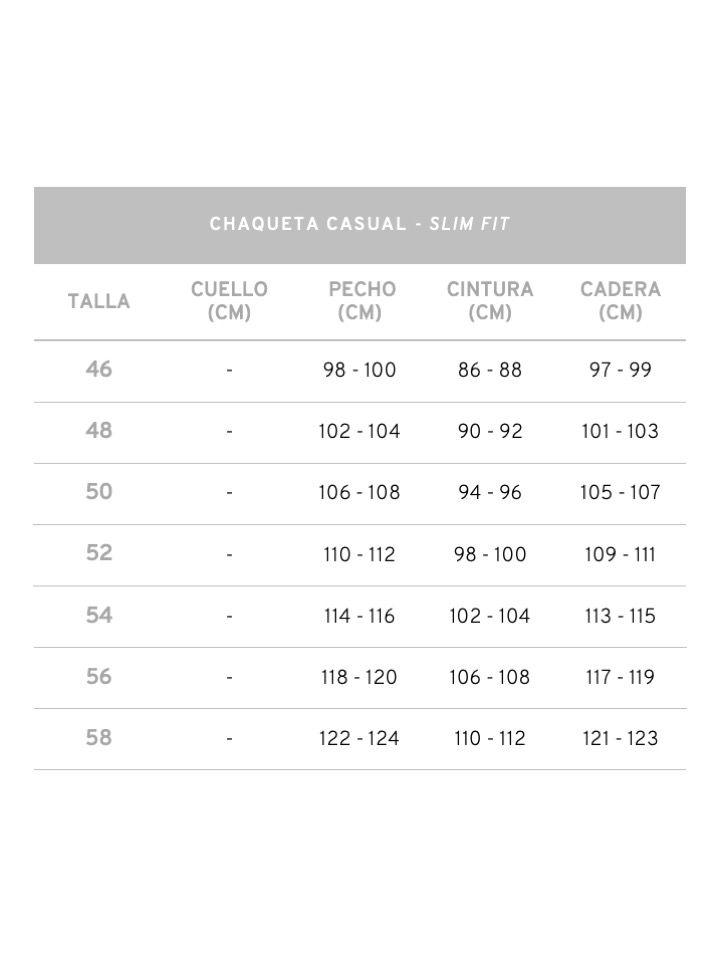Select size 58 row label

click(x=99, y=738)
